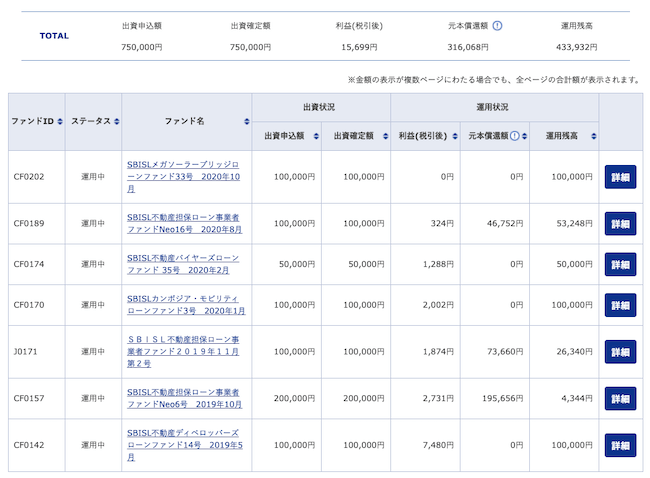This screenshot has width=650, height=478.
Task: Open 詳細 for fund CF0170
Action: [620, 305]
